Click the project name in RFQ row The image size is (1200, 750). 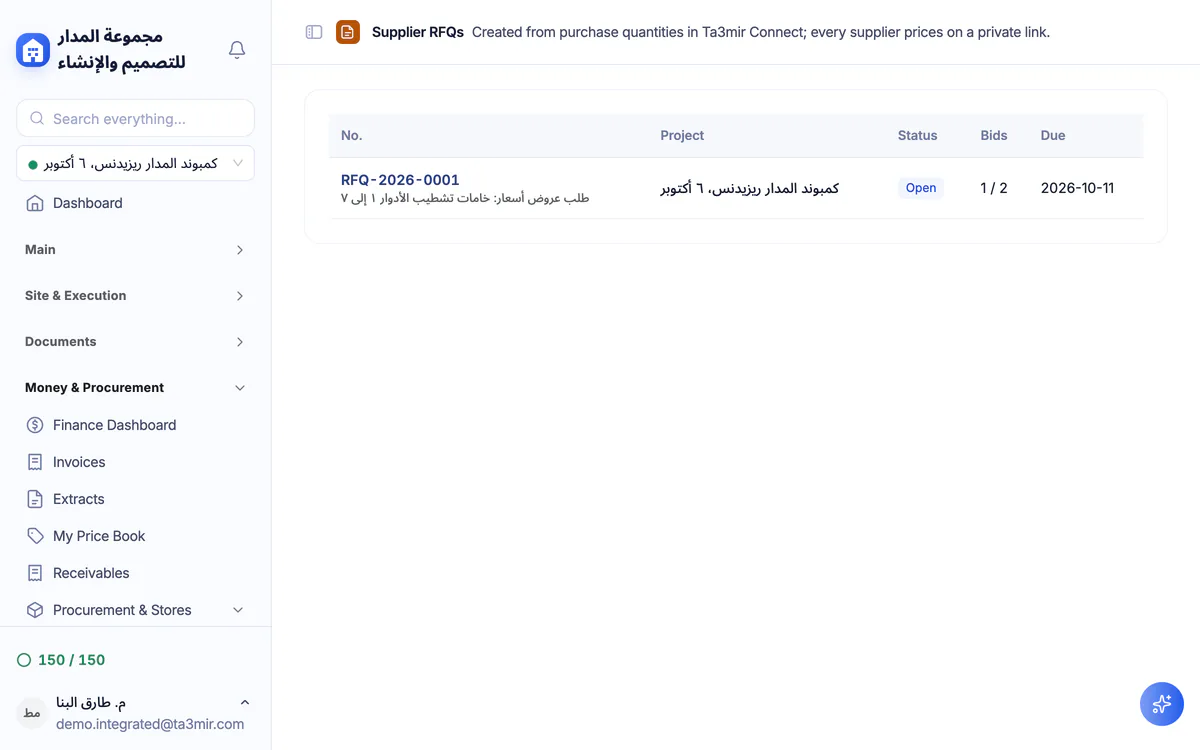tap(749, 188)
